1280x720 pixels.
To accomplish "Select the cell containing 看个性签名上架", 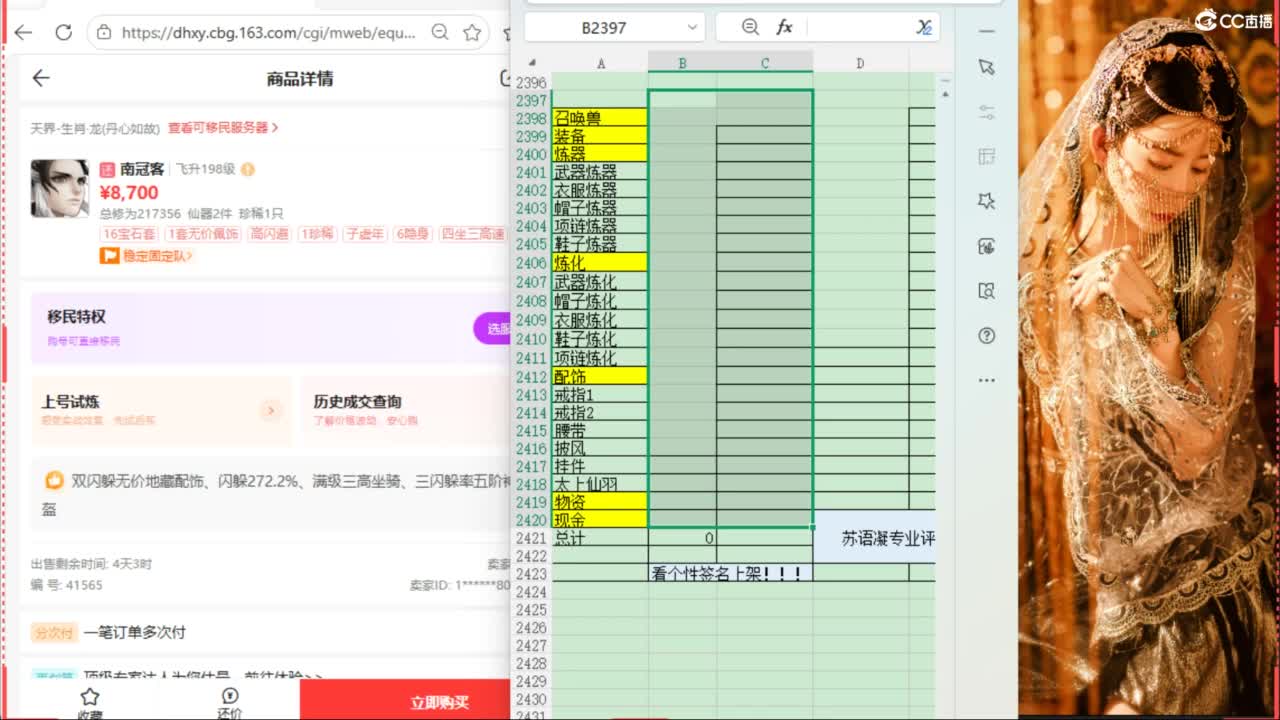I will click(730, 573).
